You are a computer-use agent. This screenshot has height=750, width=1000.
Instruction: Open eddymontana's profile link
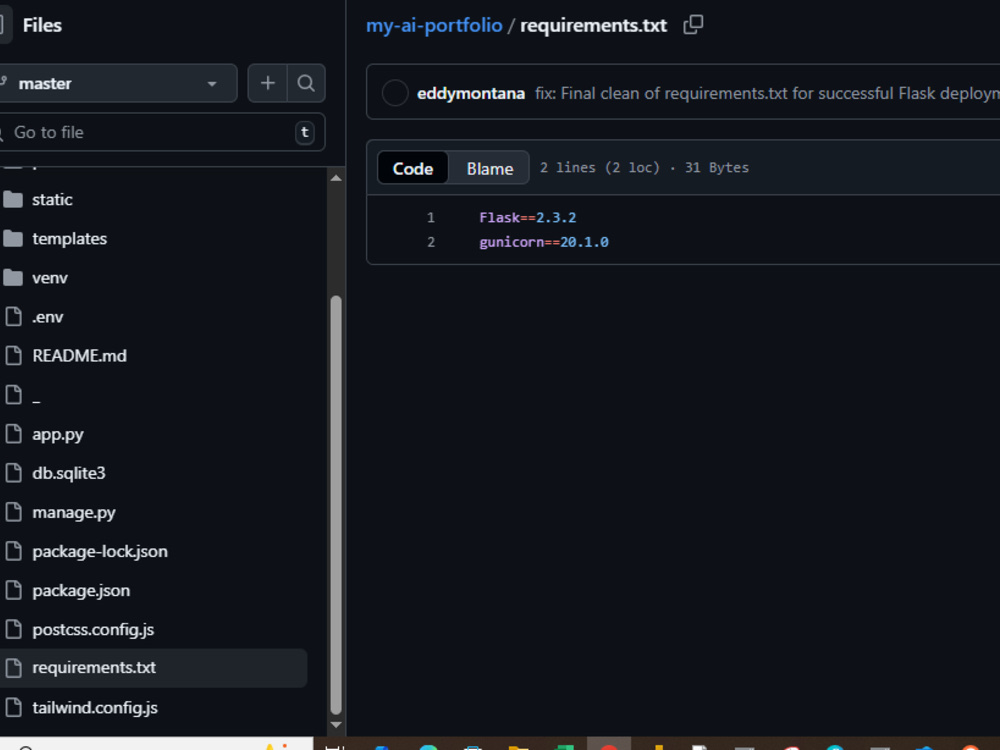coord(471,94)
